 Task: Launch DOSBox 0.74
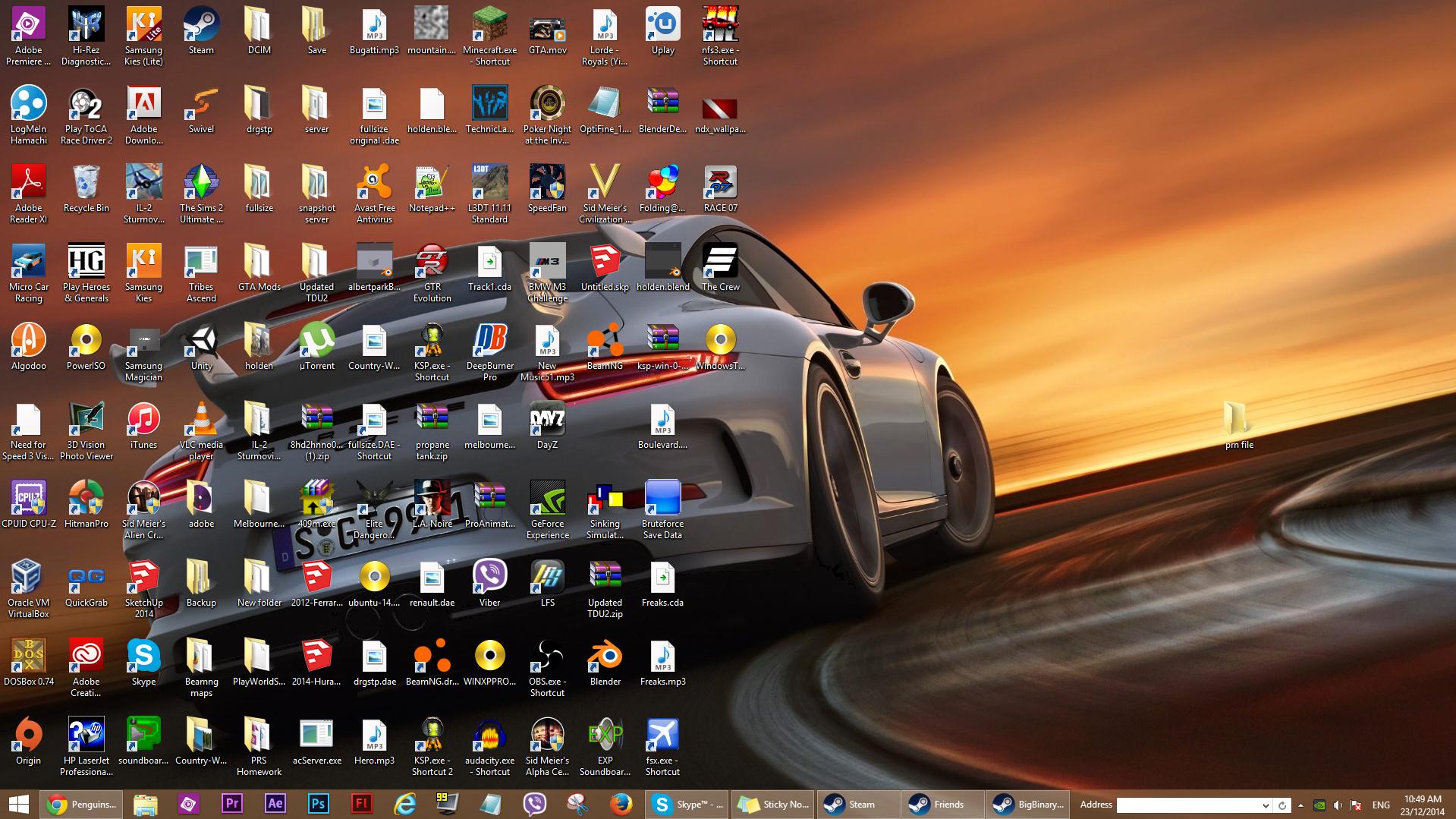[28, 663]
